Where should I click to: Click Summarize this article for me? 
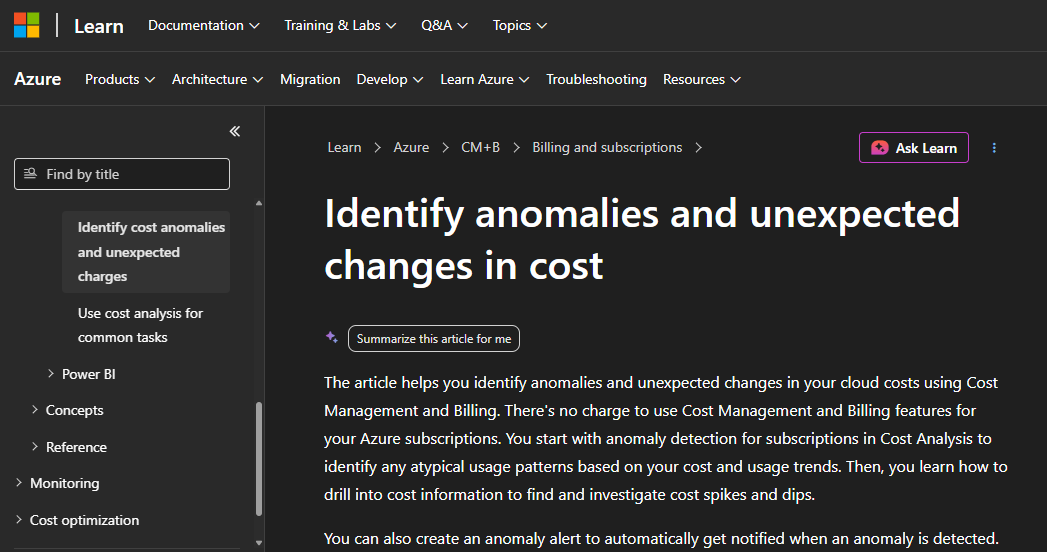click(x=434, y=338)
